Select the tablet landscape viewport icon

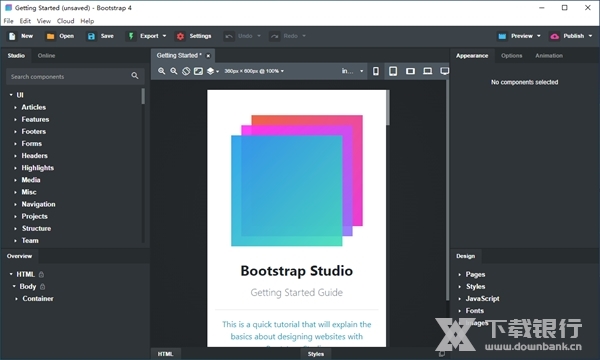pos(410,71)
